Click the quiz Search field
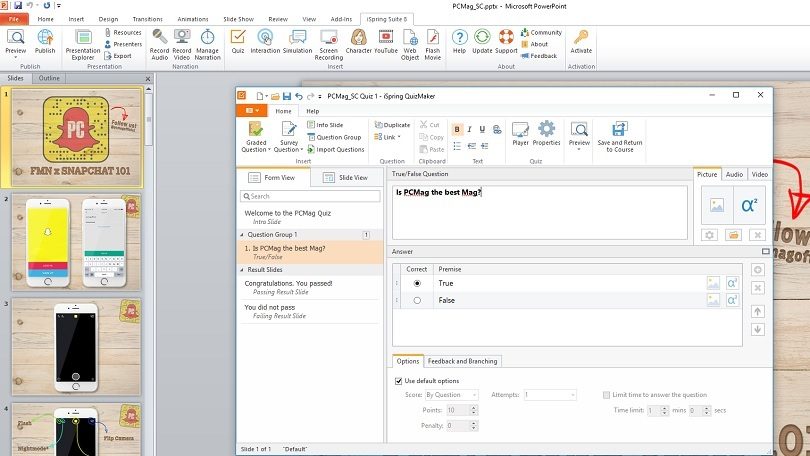Image resolution: width=810 pixels, height=456 pixels. [x=310, y=196]
